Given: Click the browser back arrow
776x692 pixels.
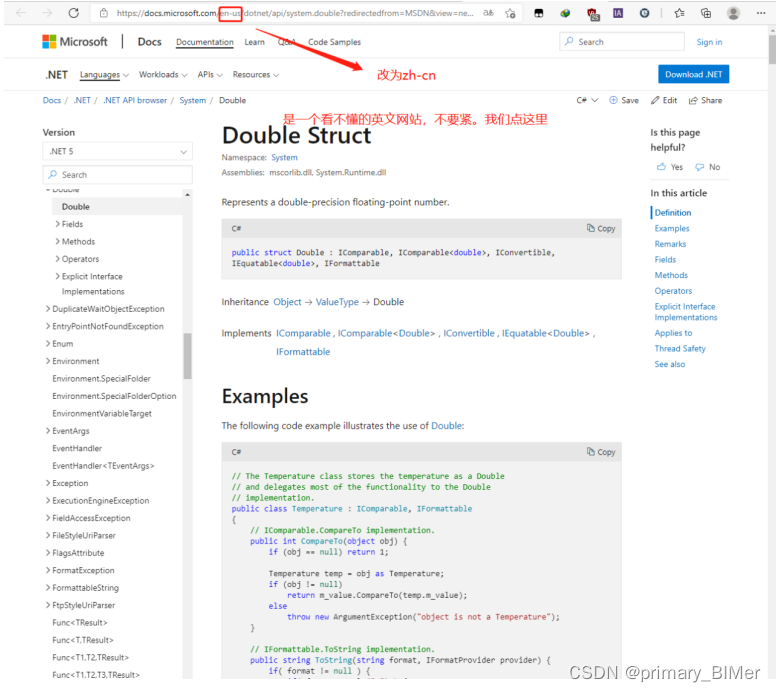Looking at the screenshot, I should [x=21, y=13].
